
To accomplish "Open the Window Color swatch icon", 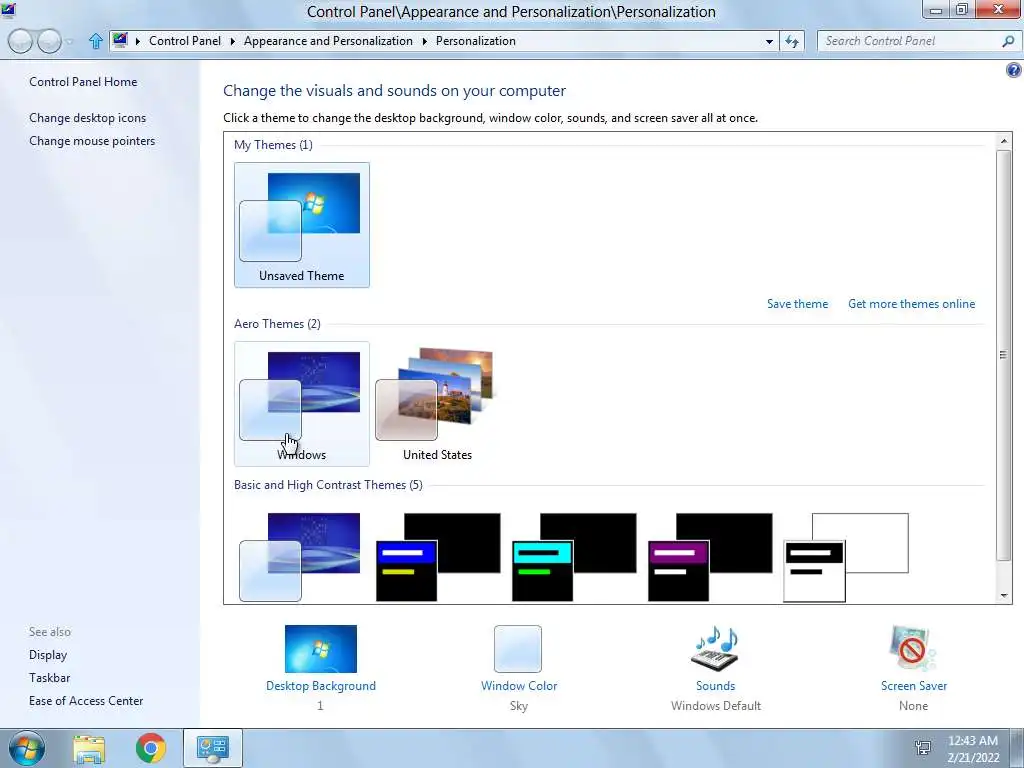I will coord(518,648).
